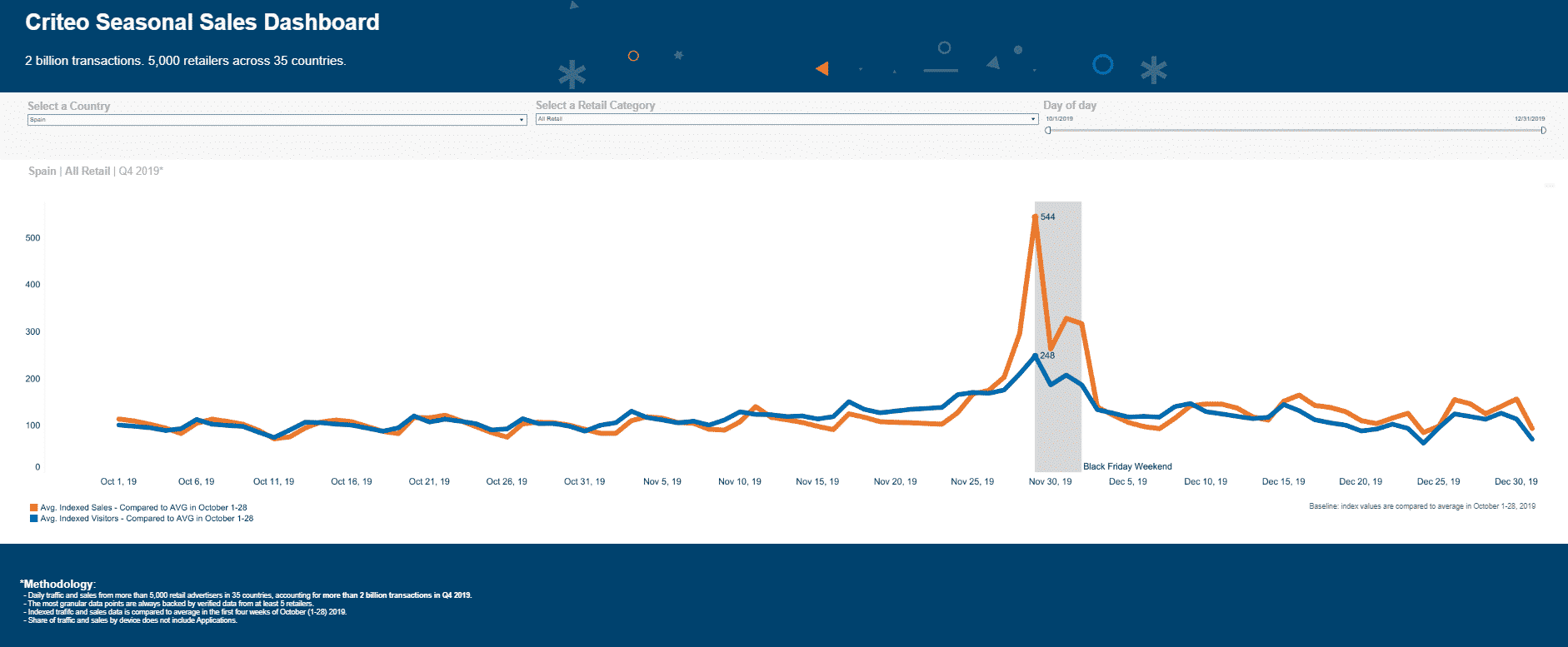Click the 'Oct 16, 19' axis label
Viewport: 1568px width, 647px height.
tap(352, 481)
